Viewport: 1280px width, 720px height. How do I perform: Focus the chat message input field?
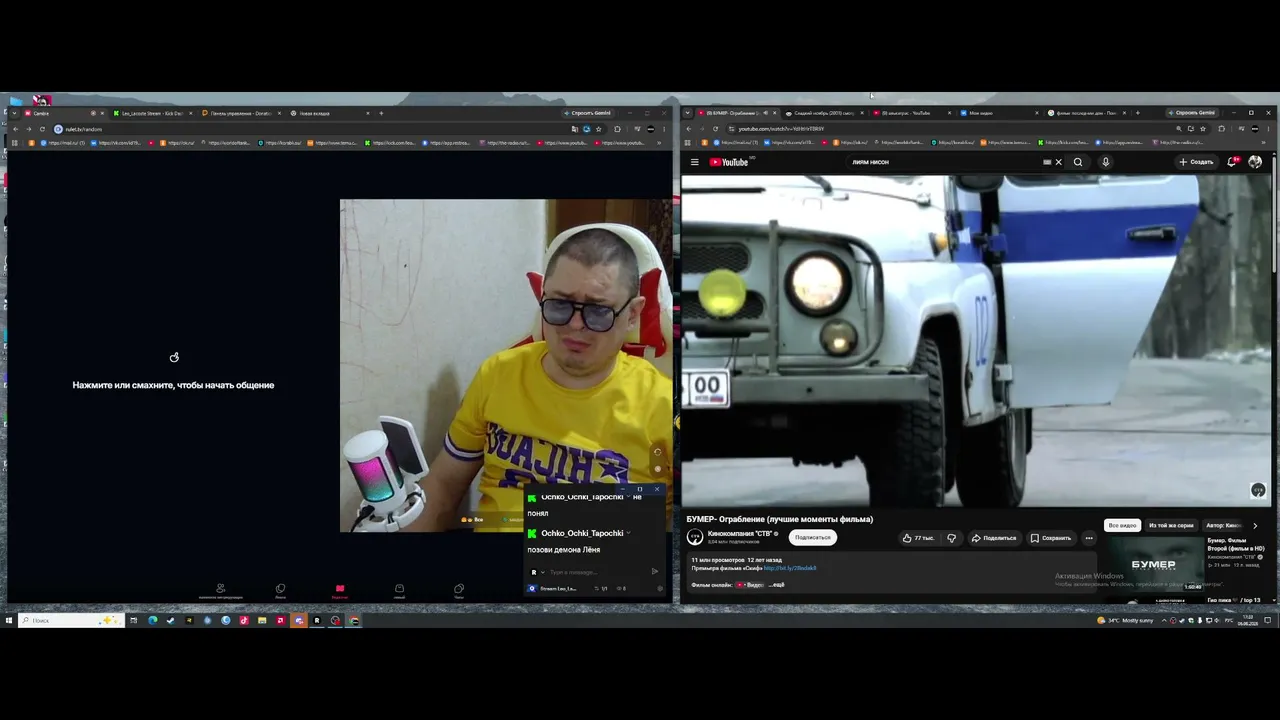point(596,572)
